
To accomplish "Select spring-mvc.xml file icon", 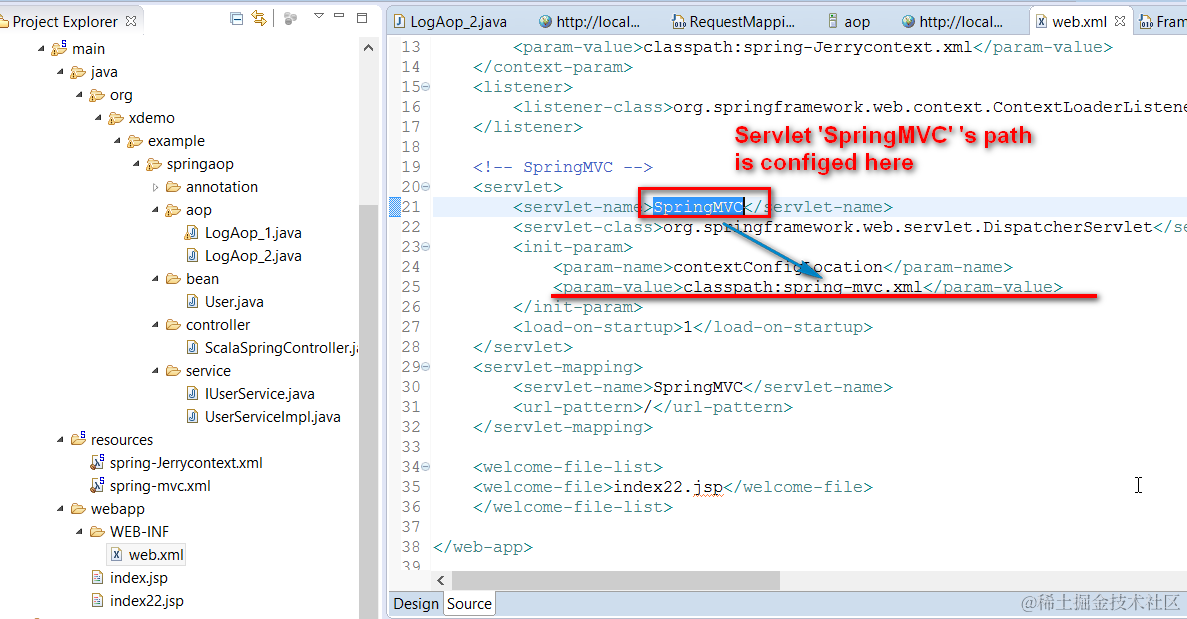I will click(x=98, y=484).
